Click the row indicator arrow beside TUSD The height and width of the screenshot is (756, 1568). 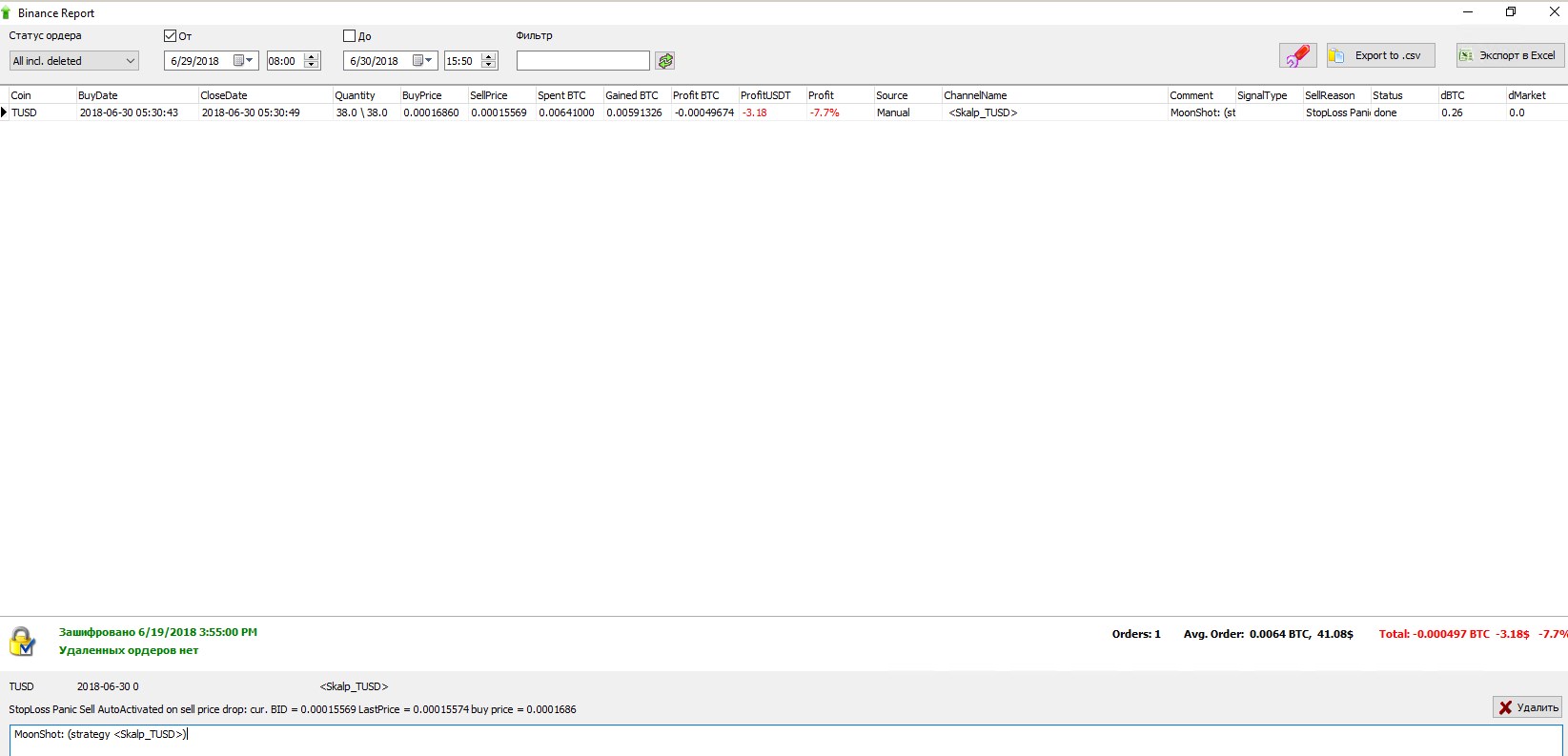point(4,112)
